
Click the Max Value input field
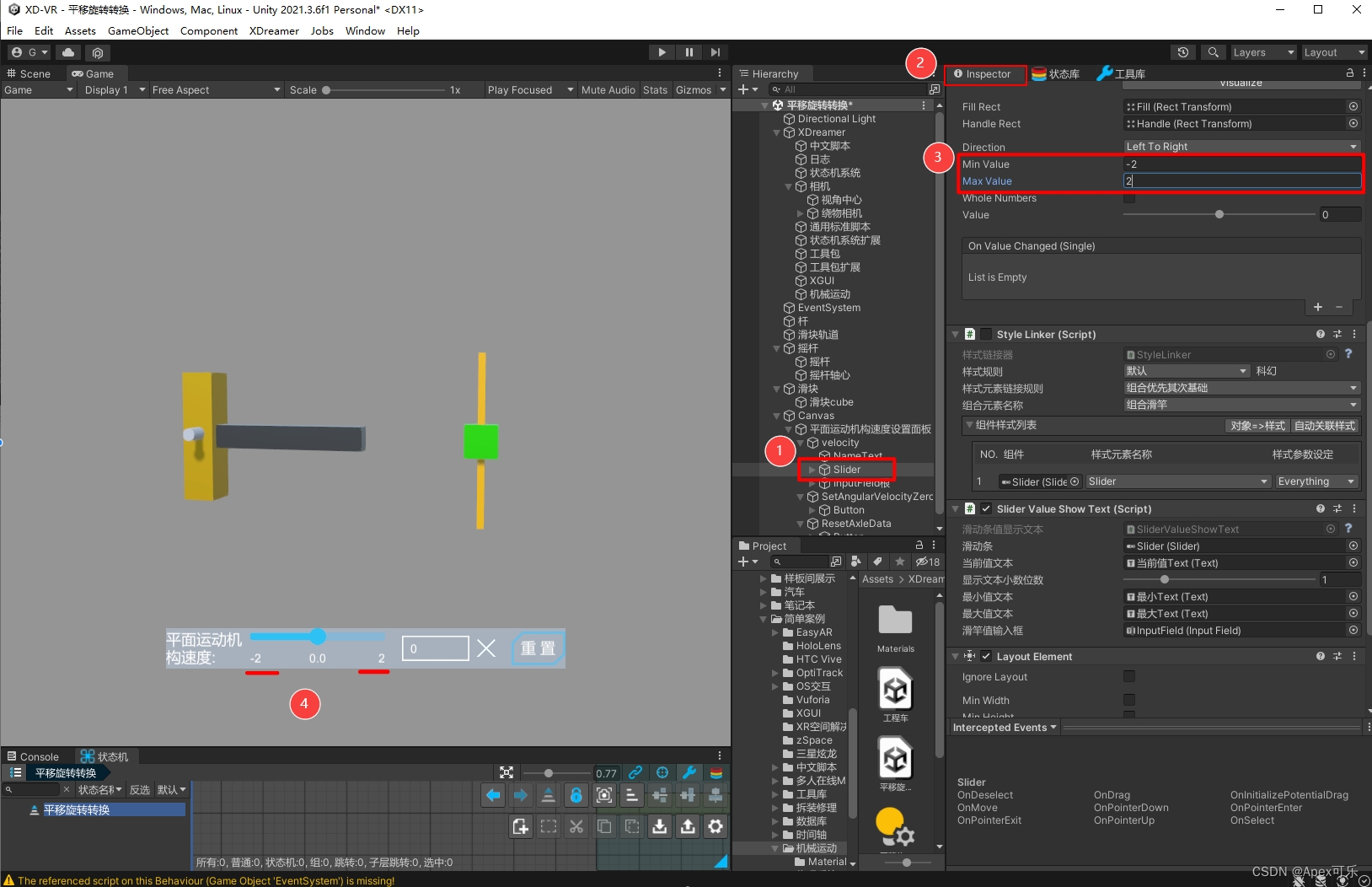pyautogui.click(x=1241, y=180)
